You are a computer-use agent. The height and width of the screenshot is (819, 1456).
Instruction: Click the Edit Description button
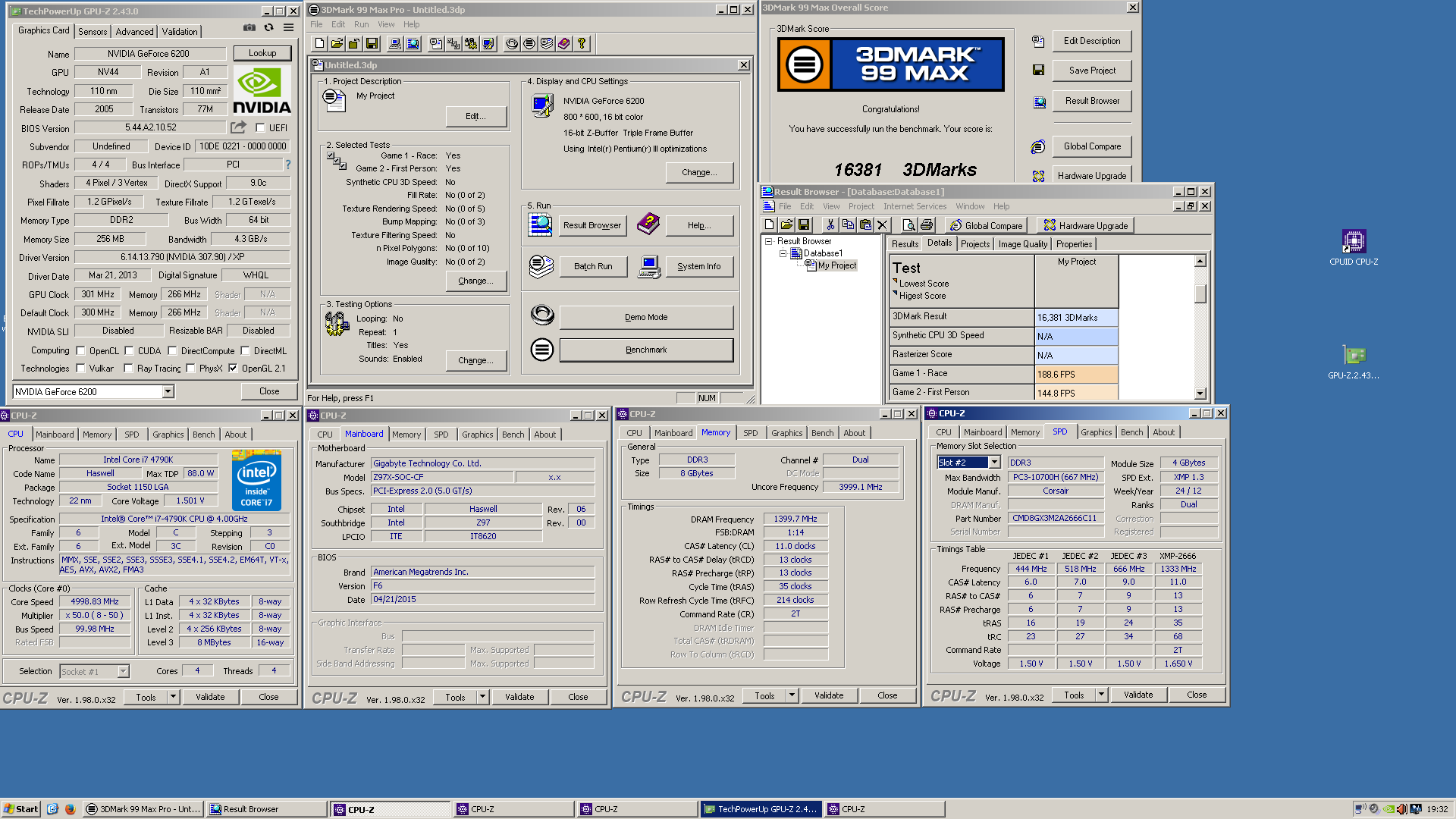pos(1091,41)
